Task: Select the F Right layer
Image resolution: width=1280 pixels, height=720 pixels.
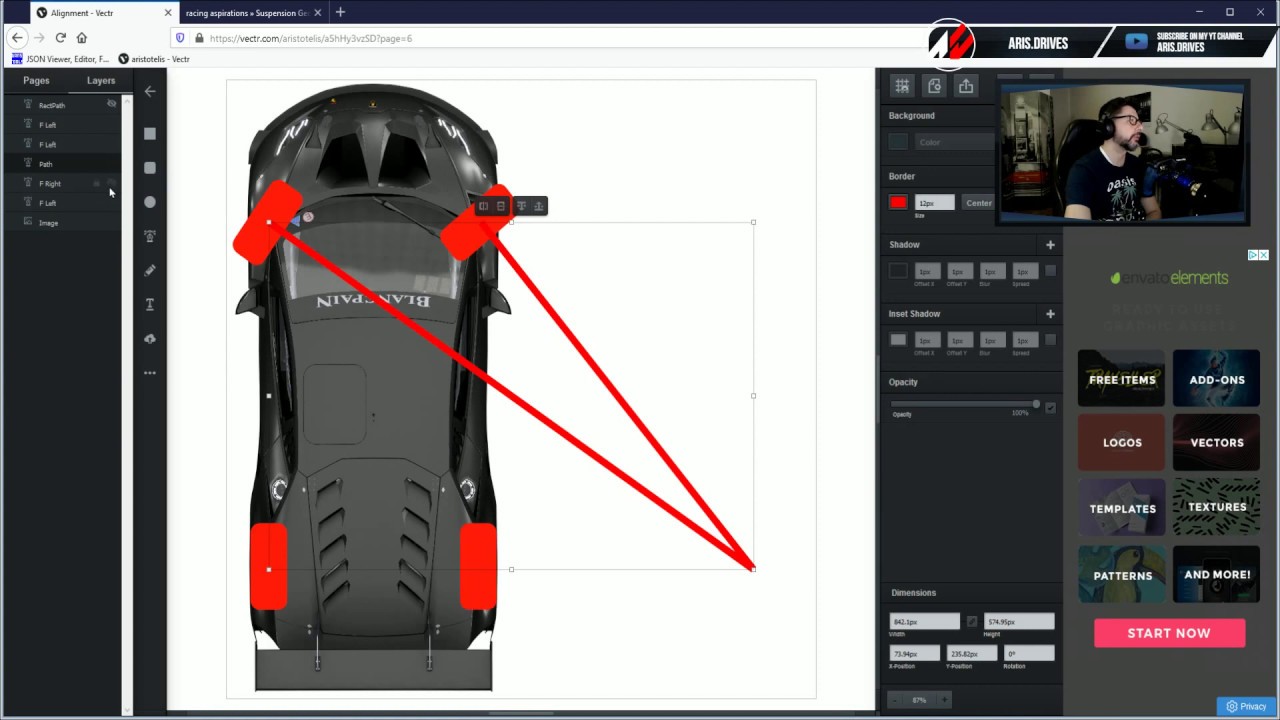Action: (x=60, y=183)
